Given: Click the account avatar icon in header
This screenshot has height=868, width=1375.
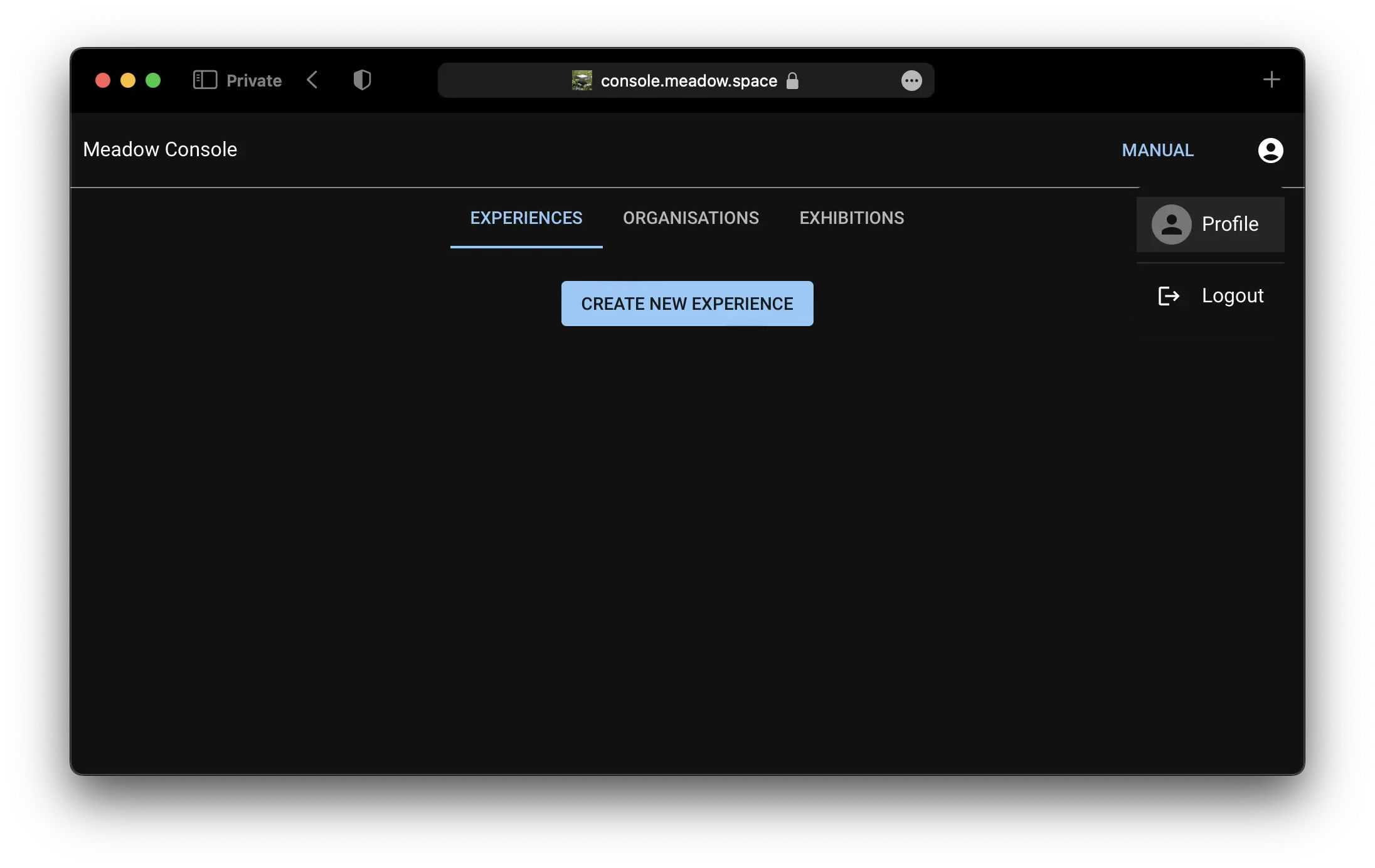Looking at the screenshot, I should tap(1270, 151).
